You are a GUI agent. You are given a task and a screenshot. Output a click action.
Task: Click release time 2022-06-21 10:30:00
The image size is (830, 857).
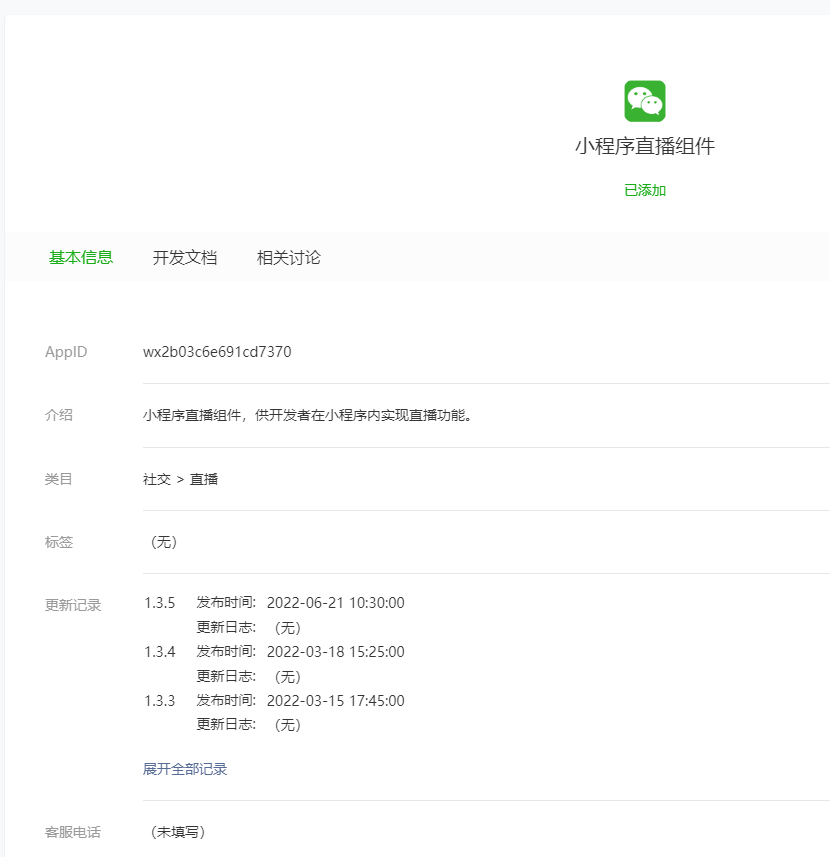335,603
